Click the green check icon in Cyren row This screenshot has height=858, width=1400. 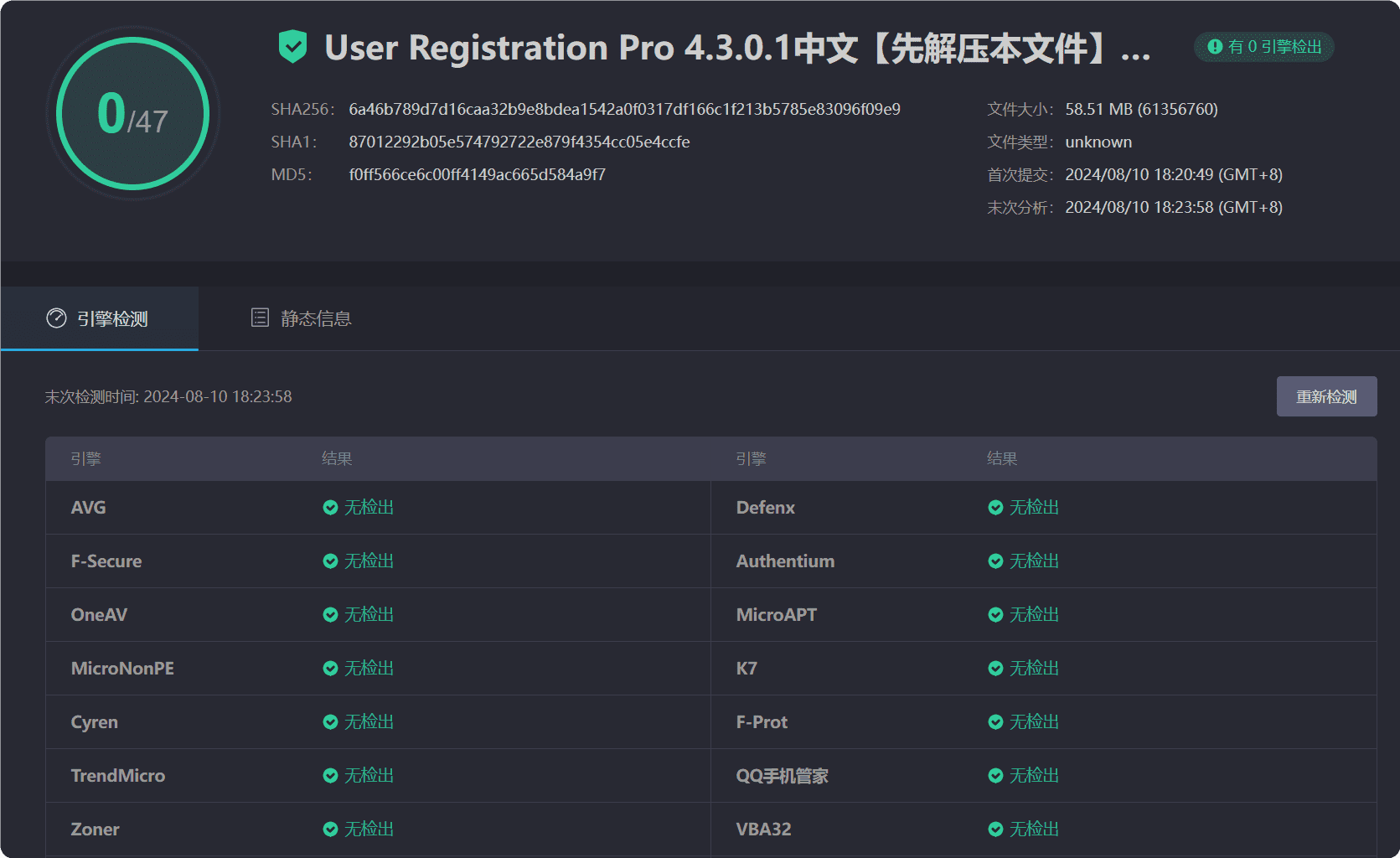(330, 722)
